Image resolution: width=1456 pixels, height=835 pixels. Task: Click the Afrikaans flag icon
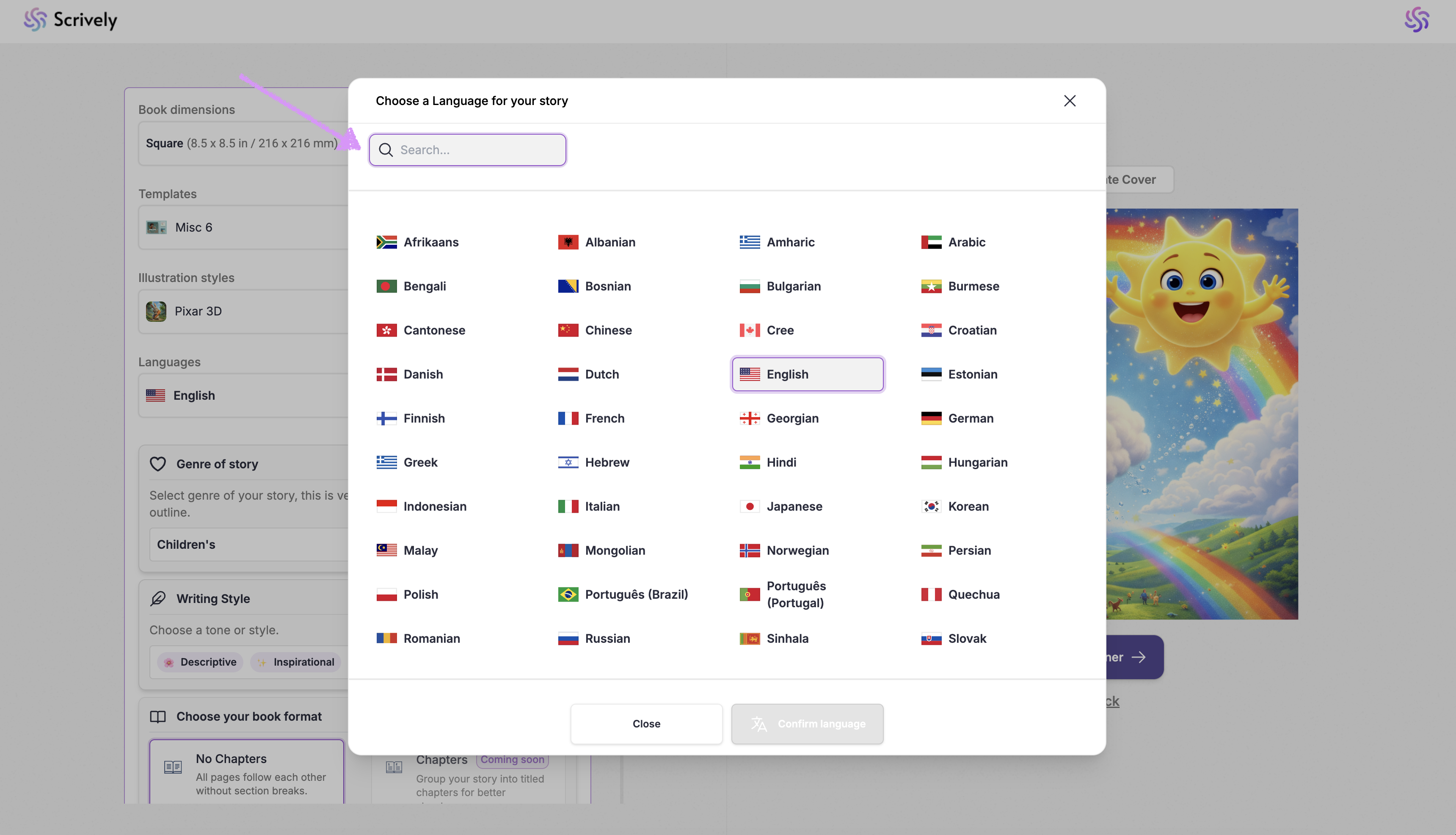coord(386,242)
